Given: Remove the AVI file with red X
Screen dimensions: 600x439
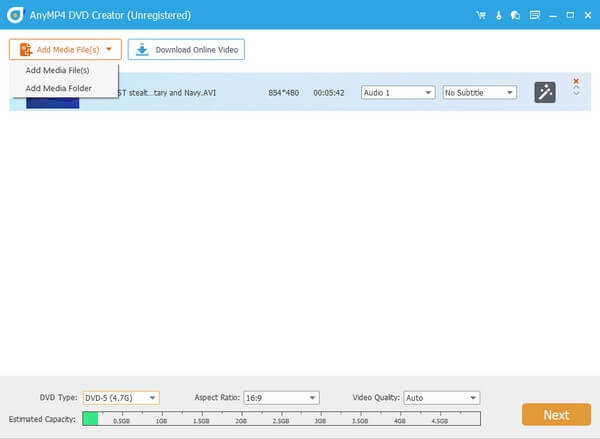Looking at the screenshot, I should (576, 81).
